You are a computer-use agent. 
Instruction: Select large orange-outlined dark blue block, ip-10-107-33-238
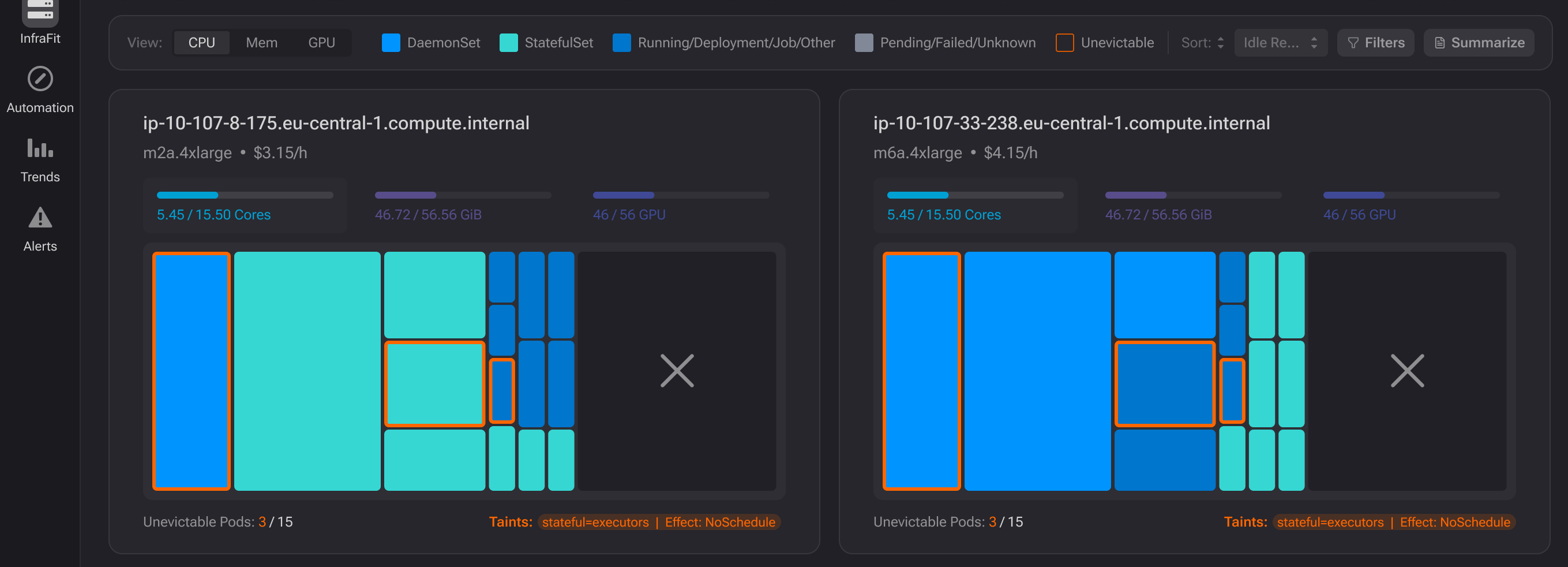tap(1165, 384)
